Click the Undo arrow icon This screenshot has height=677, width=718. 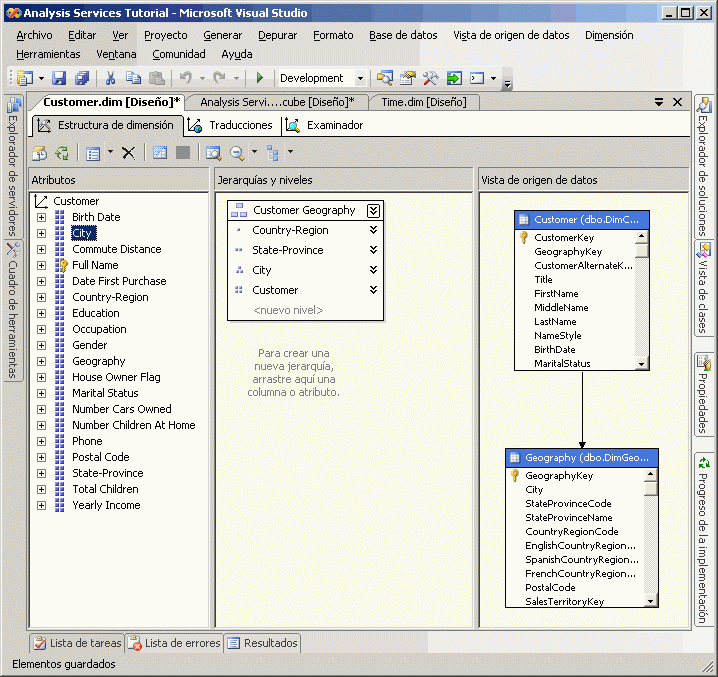(185, 78)
